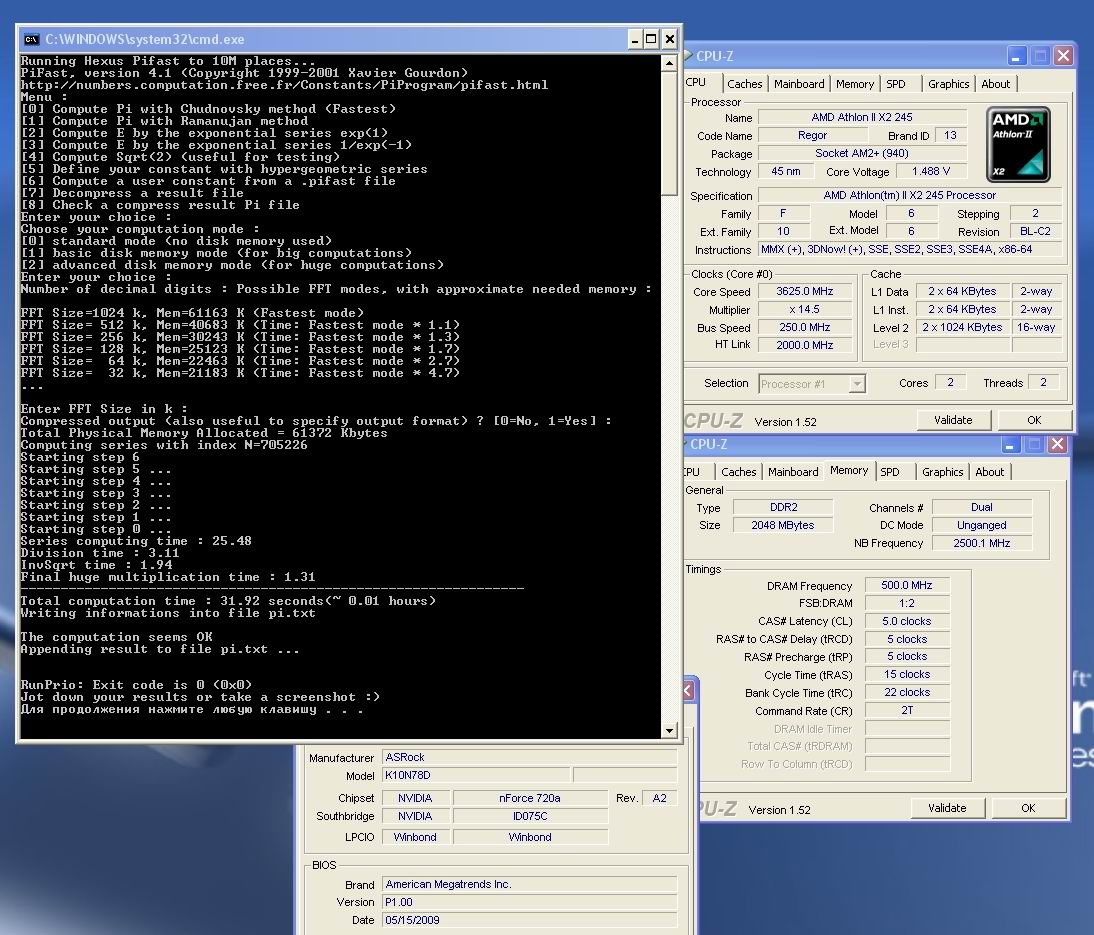Image resolution: width=1094 pixels, height=935 pixels.
Task: Minimize the cmd.exe window
Action: tap(634, 39)
